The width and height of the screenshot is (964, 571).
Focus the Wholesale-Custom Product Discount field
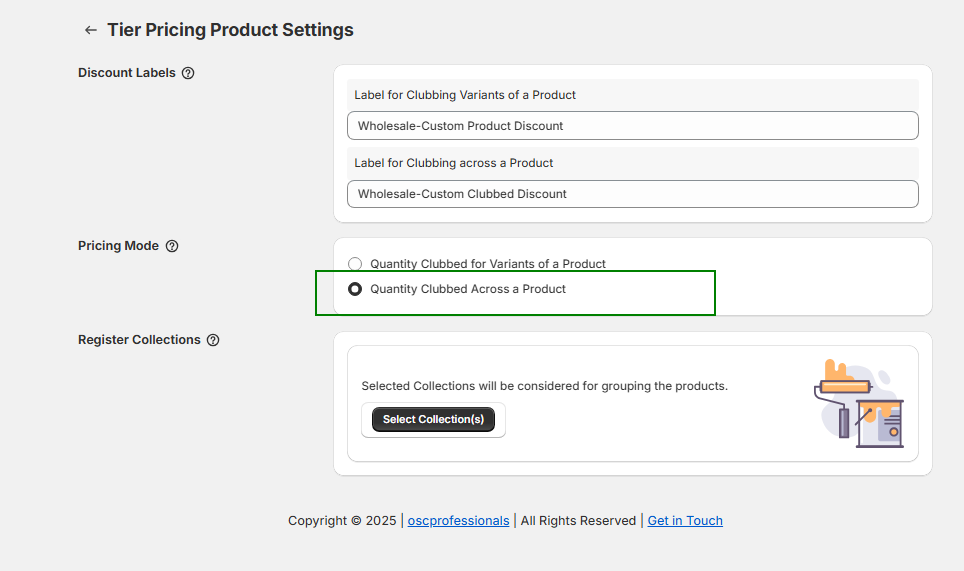[632, 126]
